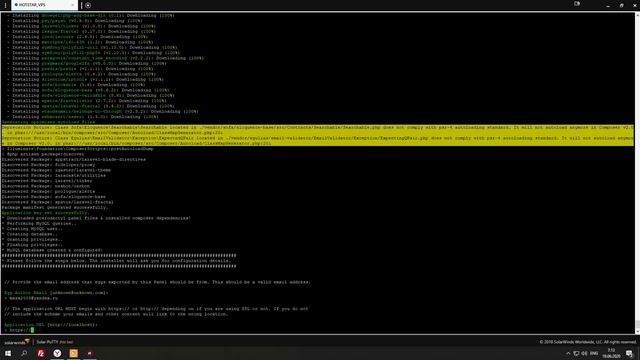Minimize the Solar-PuTTY window
640x360 pixels.
[608, 5]
